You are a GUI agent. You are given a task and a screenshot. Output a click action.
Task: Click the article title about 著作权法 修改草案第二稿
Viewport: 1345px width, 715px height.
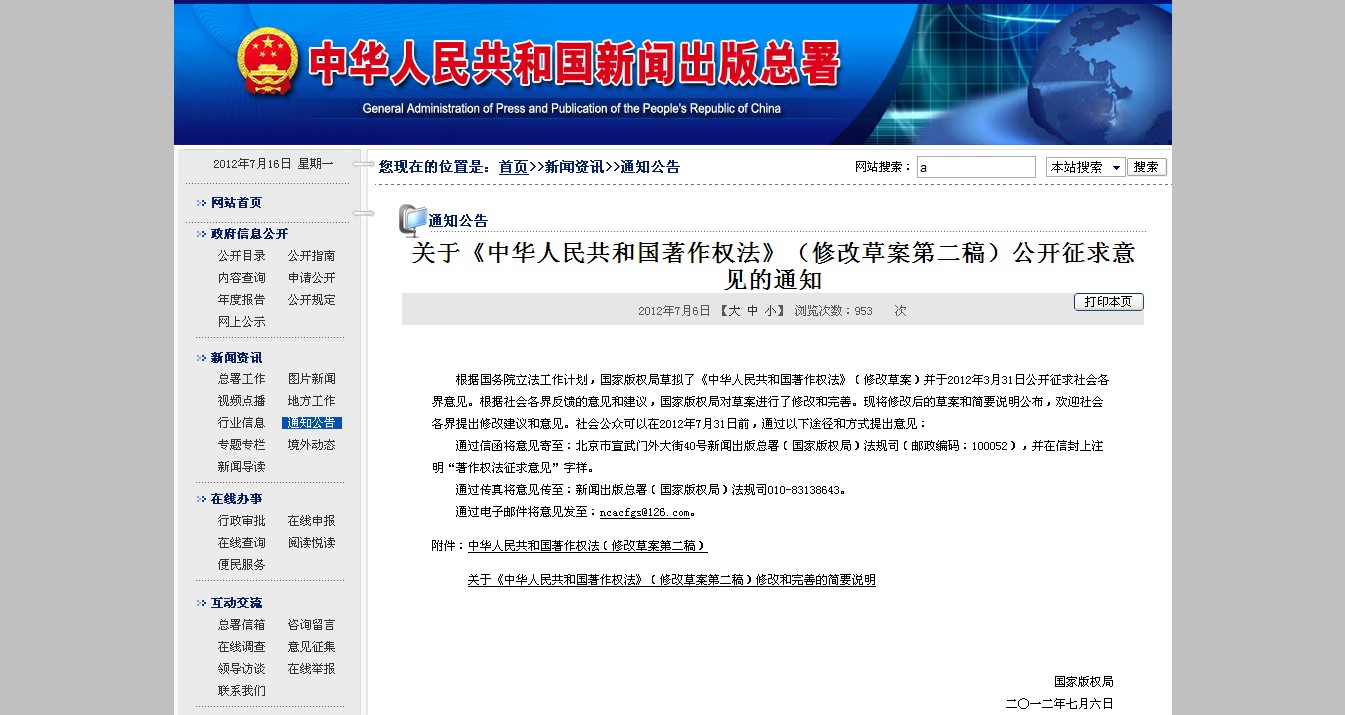pos(773,265)
